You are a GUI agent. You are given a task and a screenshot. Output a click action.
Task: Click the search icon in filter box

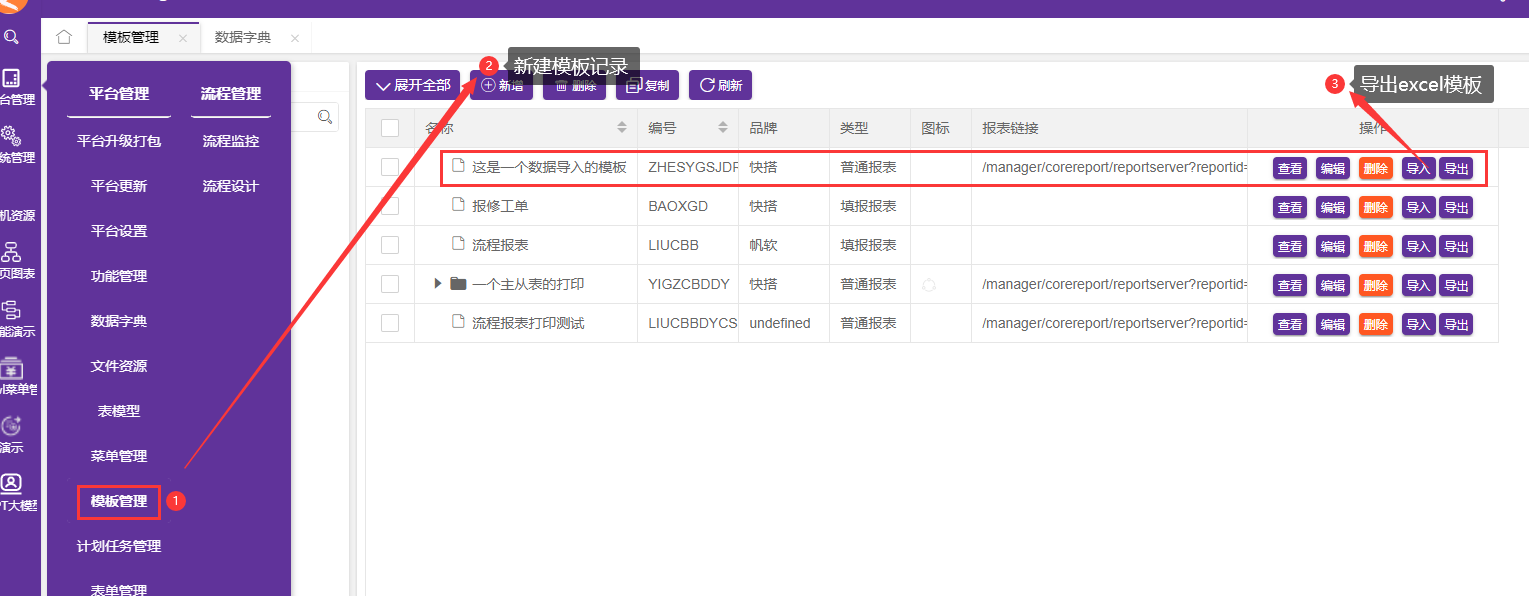(324, 117)
